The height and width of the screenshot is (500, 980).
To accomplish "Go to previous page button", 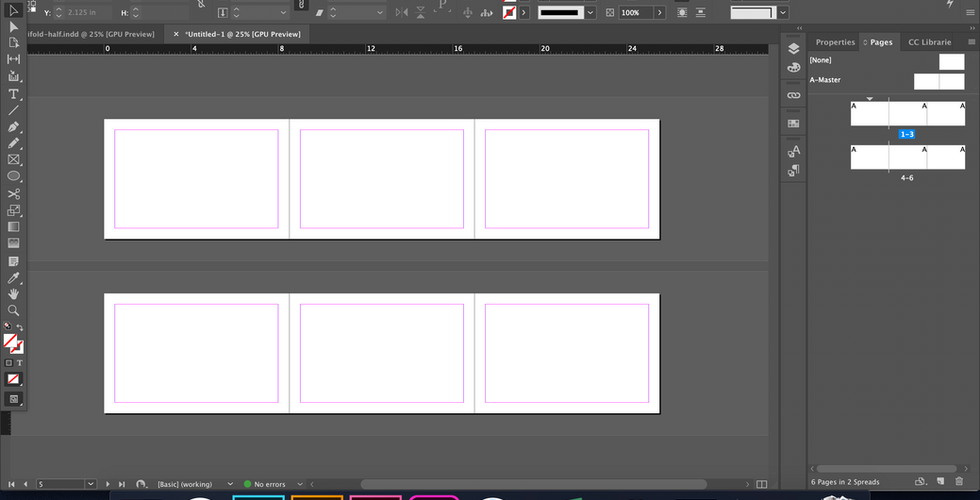I will click(x=26, y=484).
